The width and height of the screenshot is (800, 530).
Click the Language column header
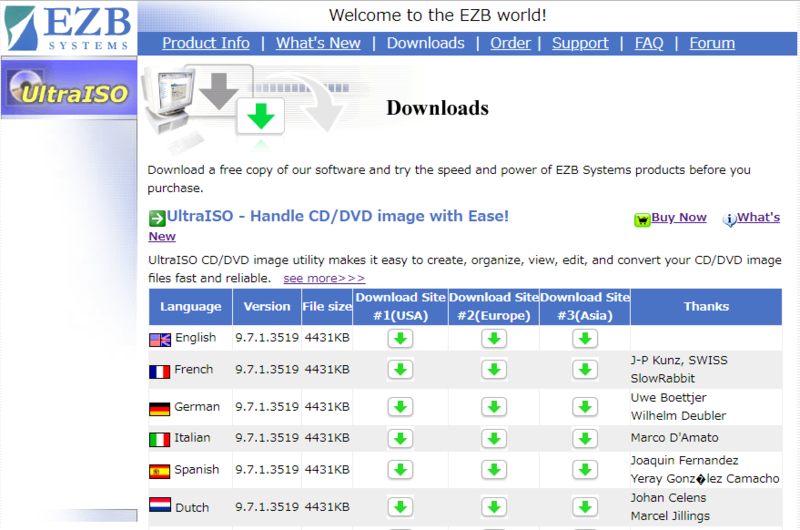click(190, 307)
